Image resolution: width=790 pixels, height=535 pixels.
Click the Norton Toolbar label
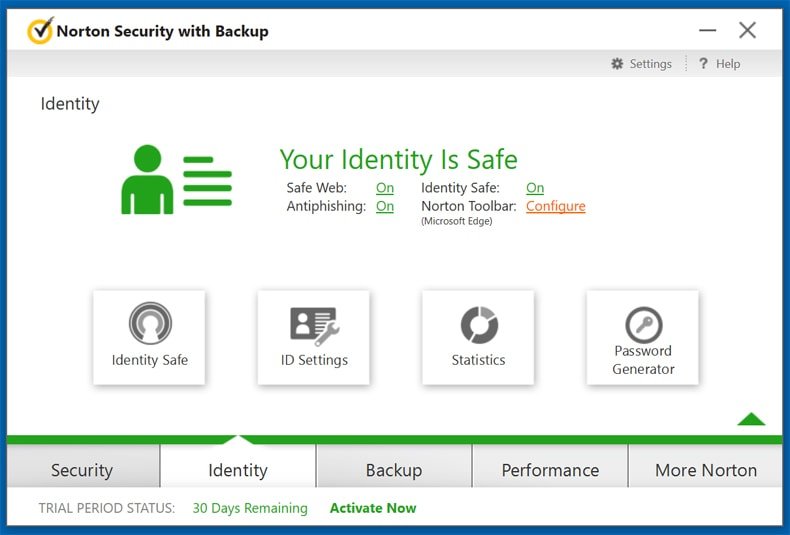pyautogui.click(x=469, y=207)
